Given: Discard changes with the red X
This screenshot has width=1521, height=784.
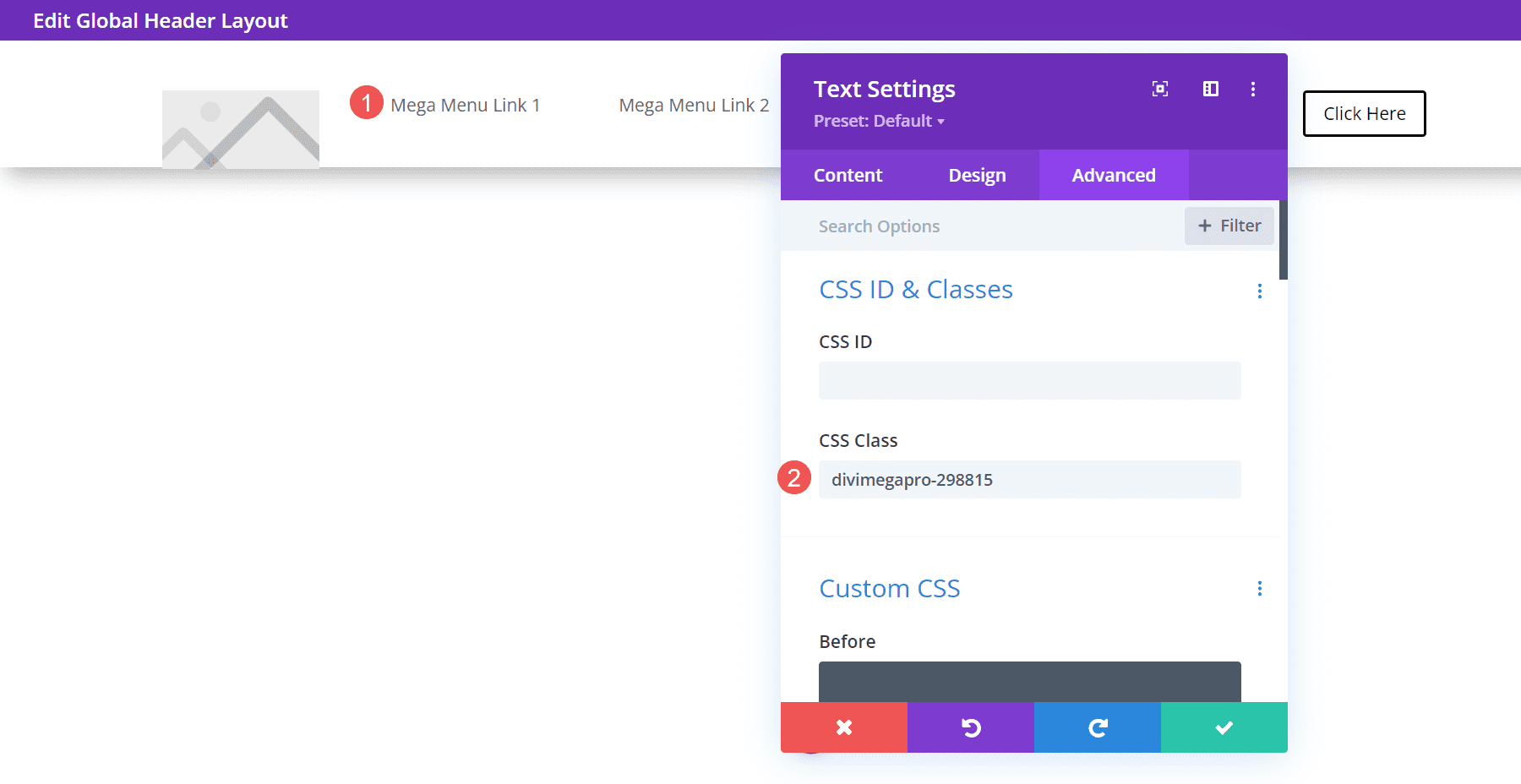Looking at the screenshot, I should (x=843, y=727).
